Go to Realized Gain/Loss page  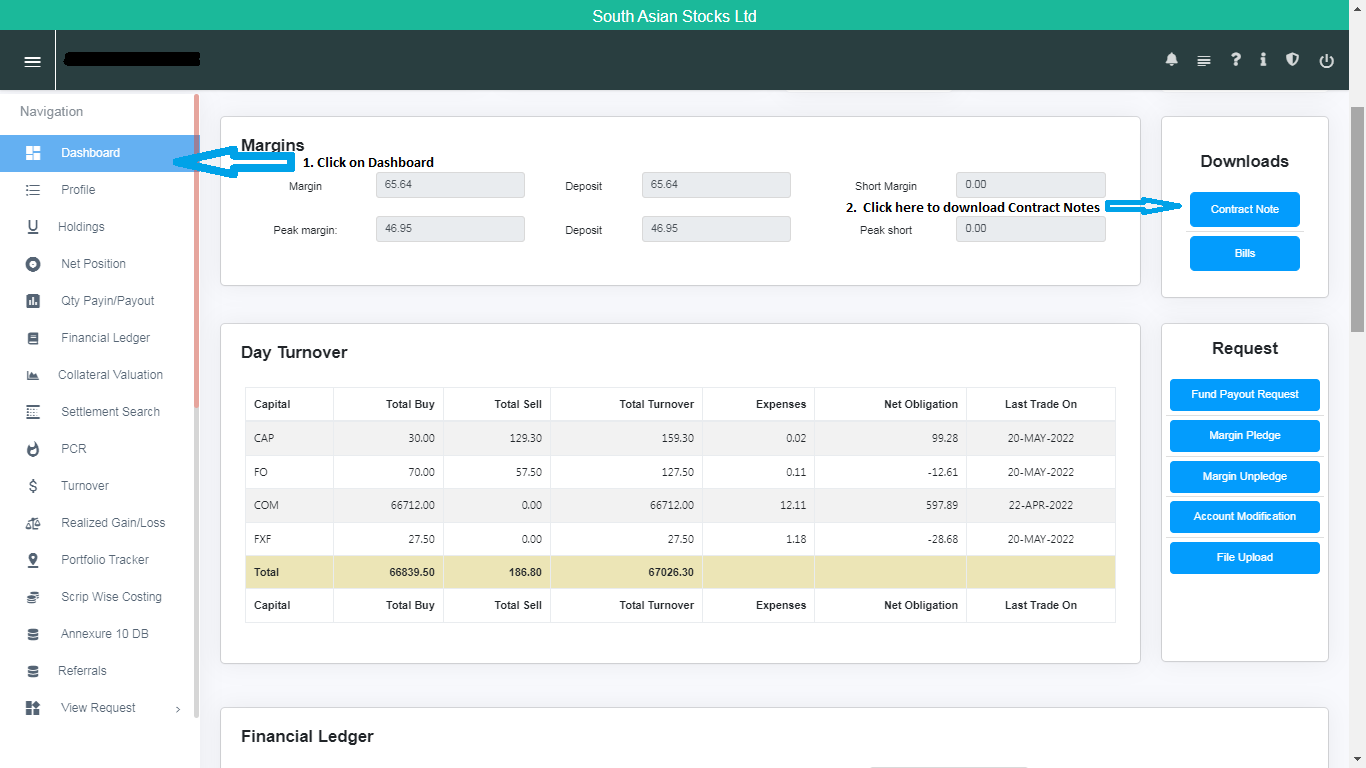click(113, 523)
